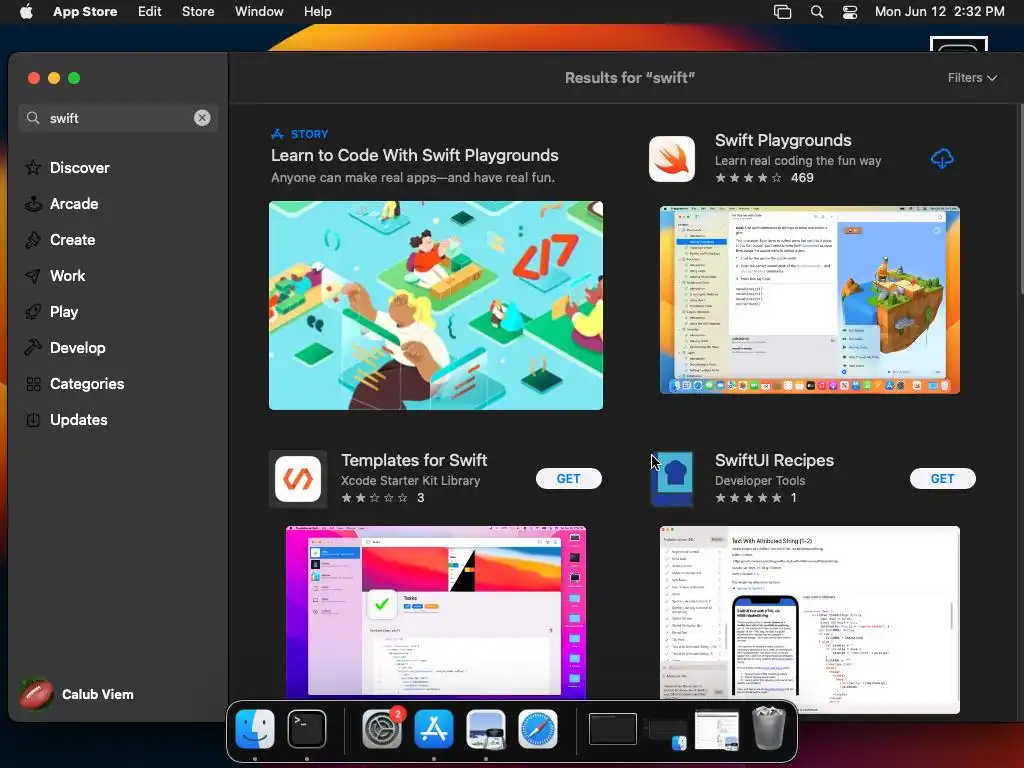Open the App Store menu
Viewport: 1024px width, 768px height.
(x=85, y=12)
